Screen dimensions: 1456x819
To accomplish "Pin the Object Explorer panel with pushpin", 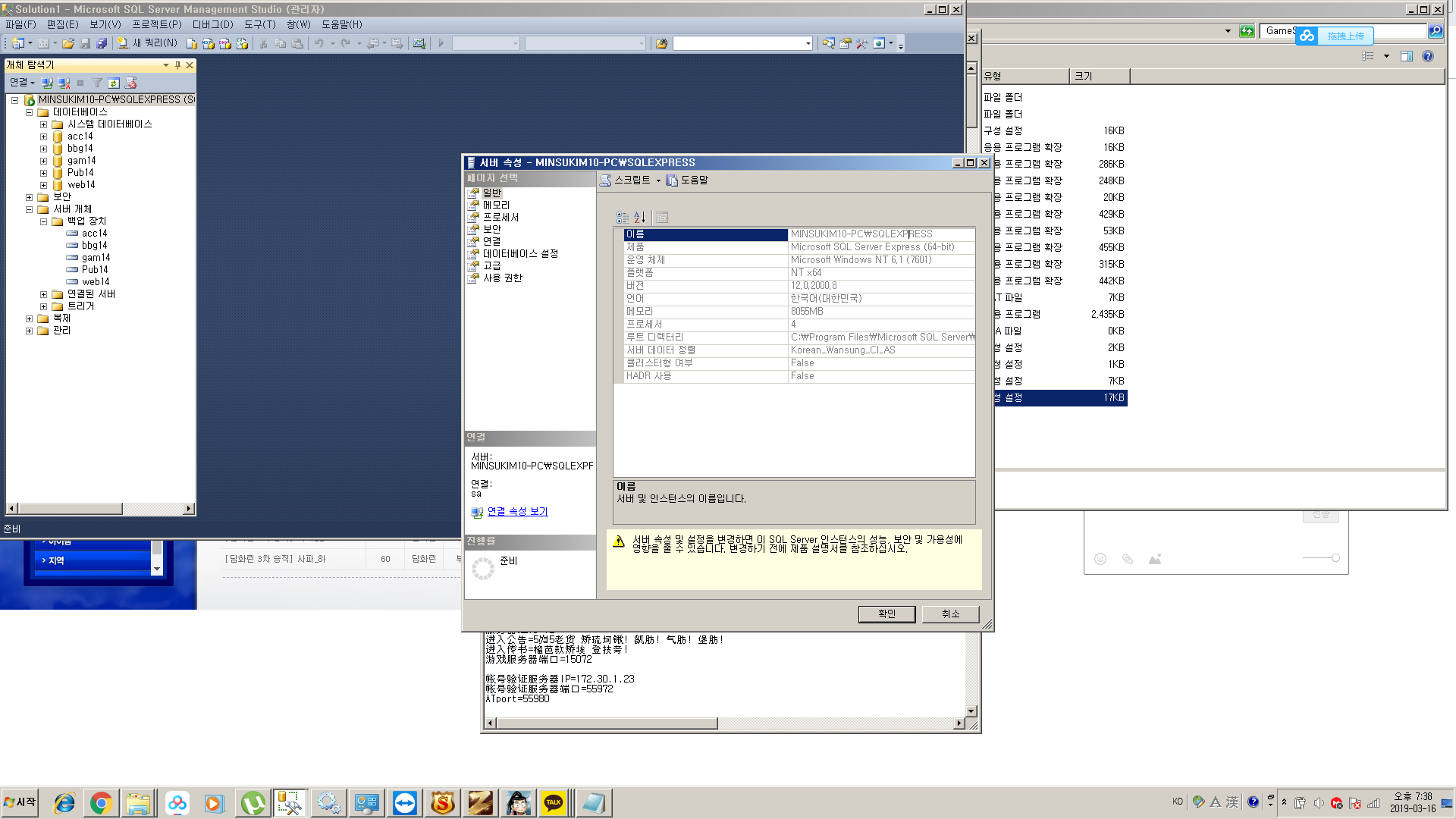I will click(x=177, y=65).
